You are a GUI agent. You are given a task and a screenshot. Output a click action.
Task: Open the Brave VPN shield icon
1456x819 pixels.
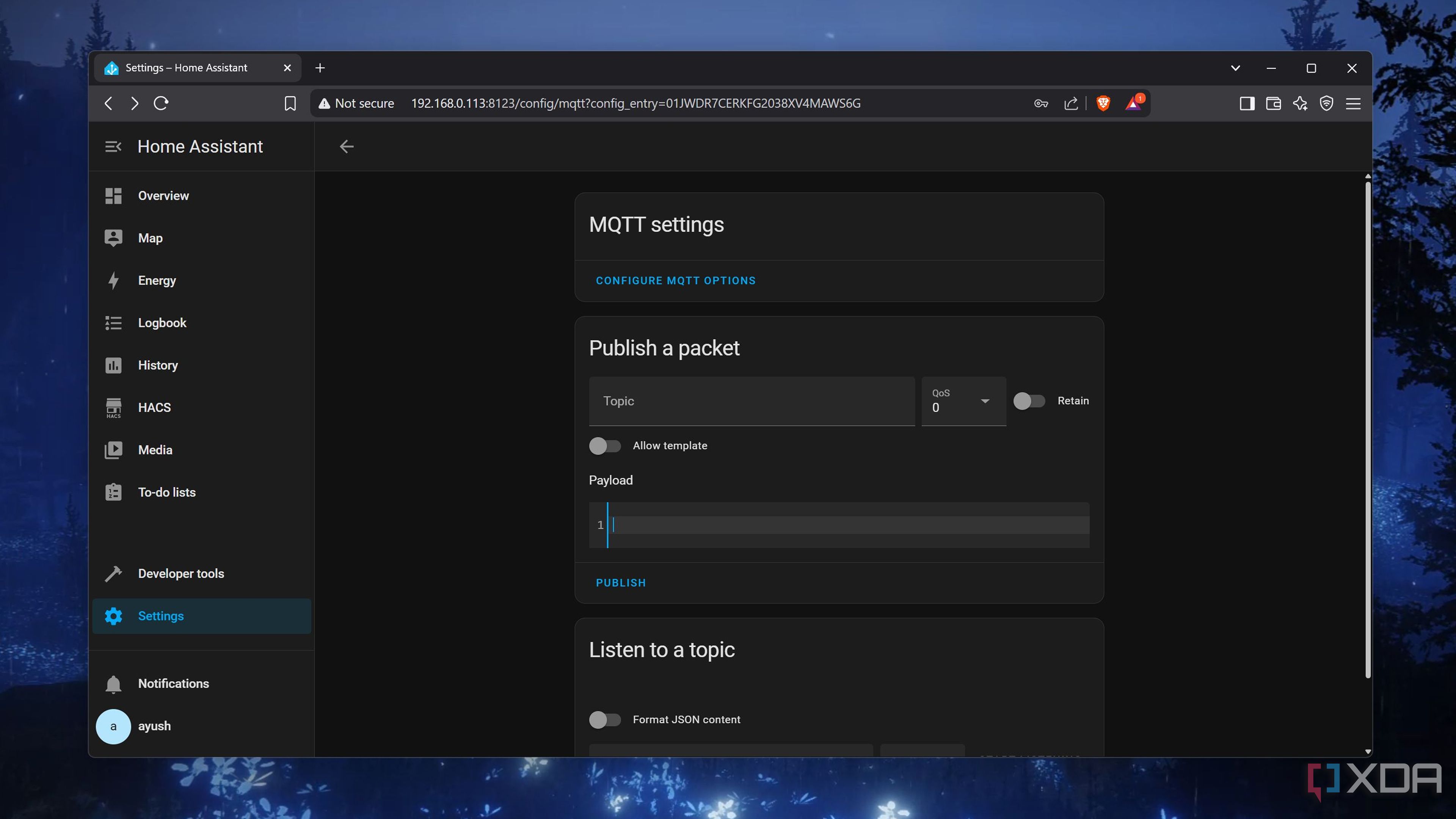[1327, 104]
